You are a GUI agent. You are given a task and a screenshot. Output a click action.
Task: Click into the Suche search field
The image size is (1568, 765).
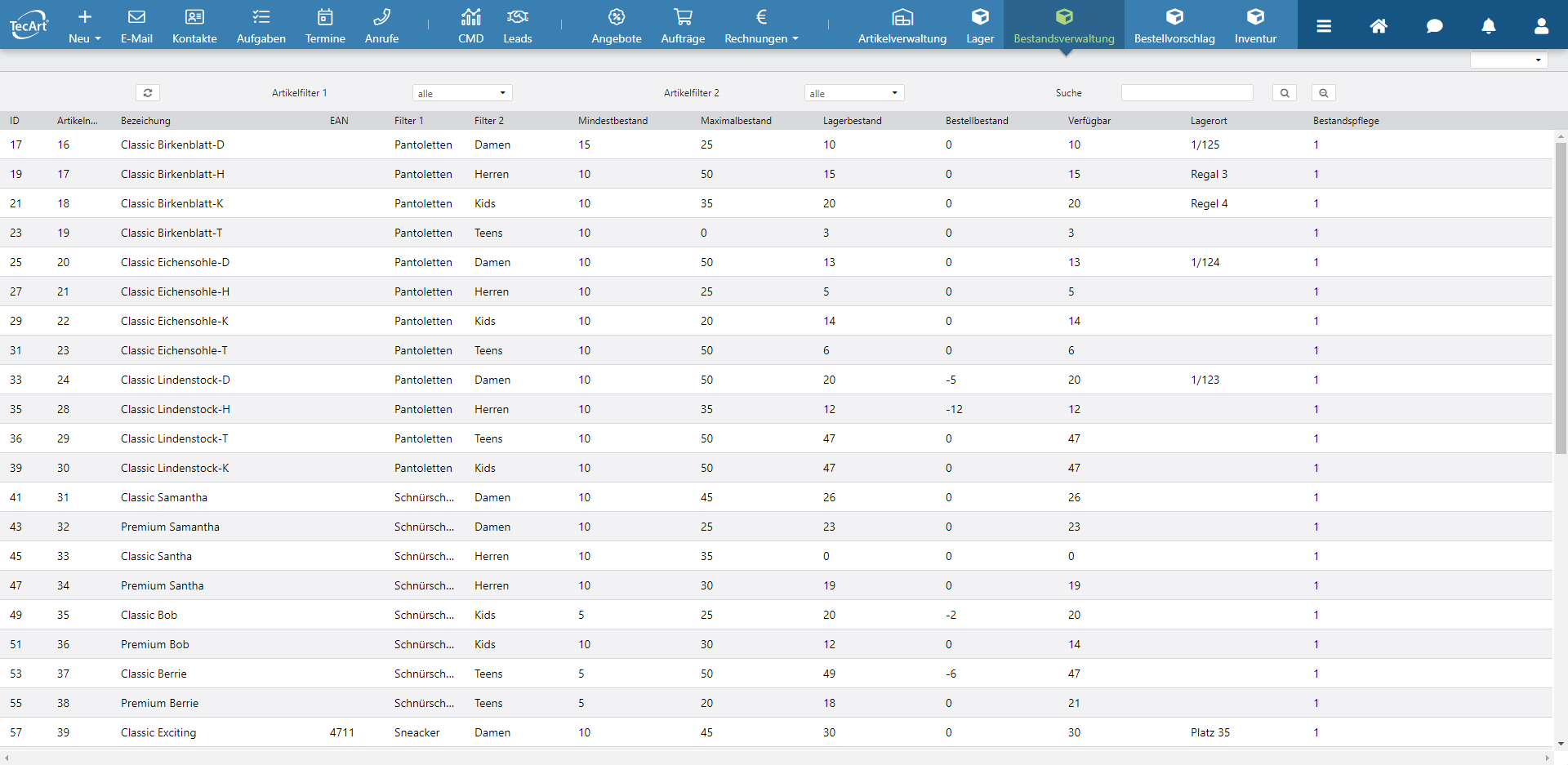pyautogui.click(x=1187, y=93)
